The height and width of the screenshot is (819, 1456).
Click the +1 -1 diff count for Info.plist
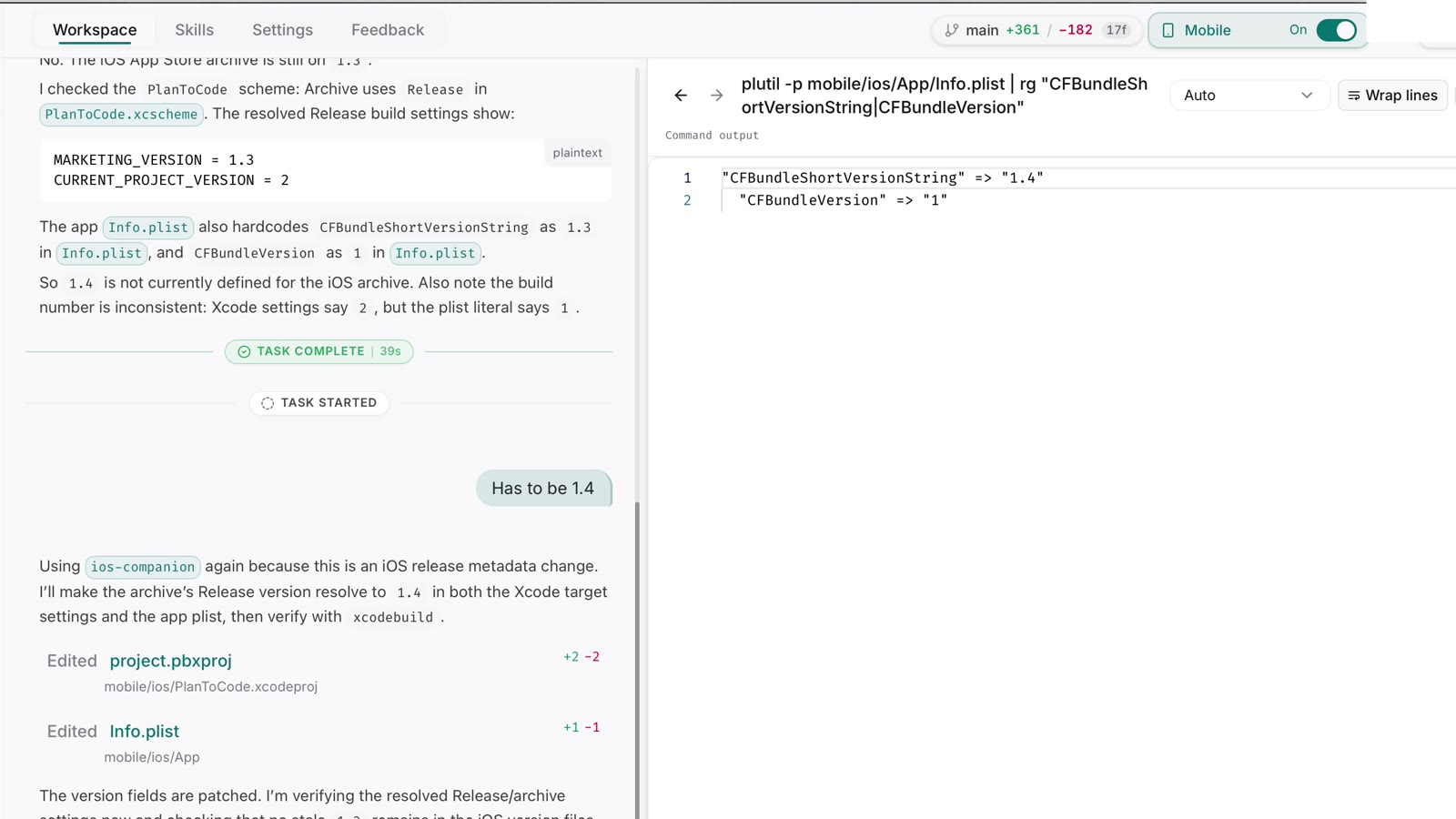(581, 728)
